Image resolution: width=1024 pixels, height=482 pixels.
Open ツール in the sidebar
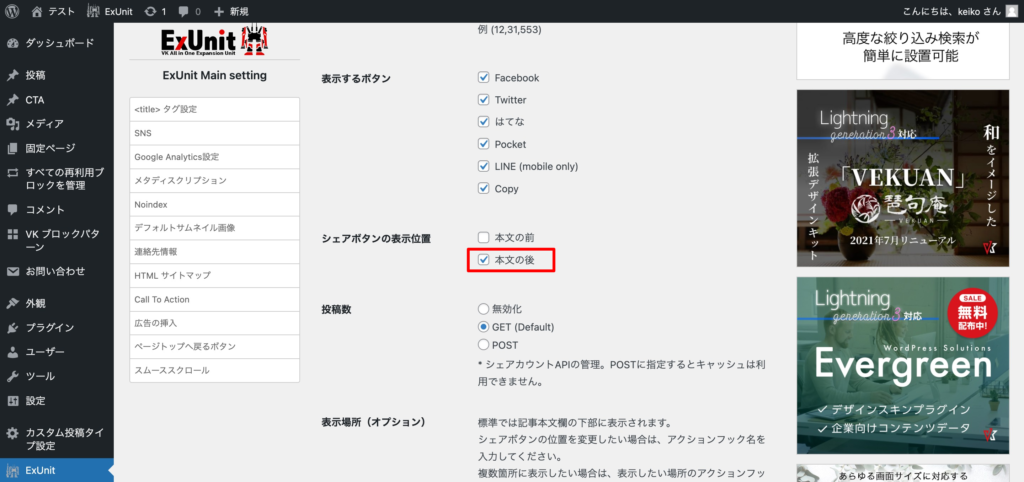[x=57, y=376]
